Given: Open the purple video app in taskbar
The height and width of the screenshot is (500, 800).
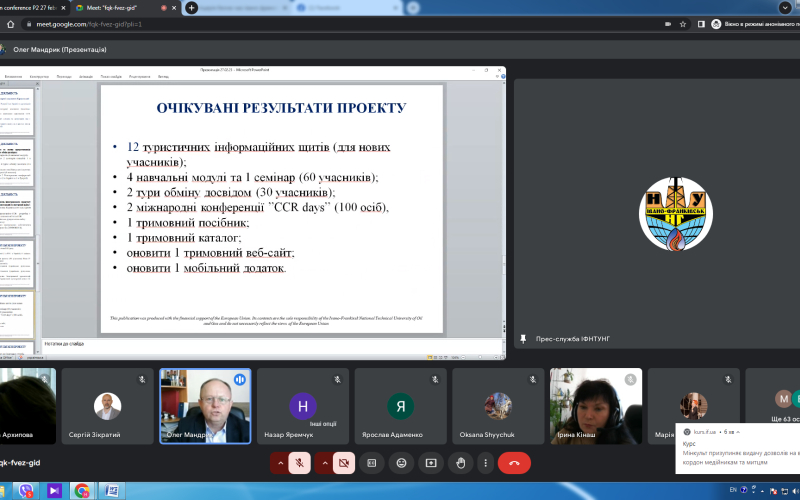Looking at the screenshot, I should click(x=54, y=491).
